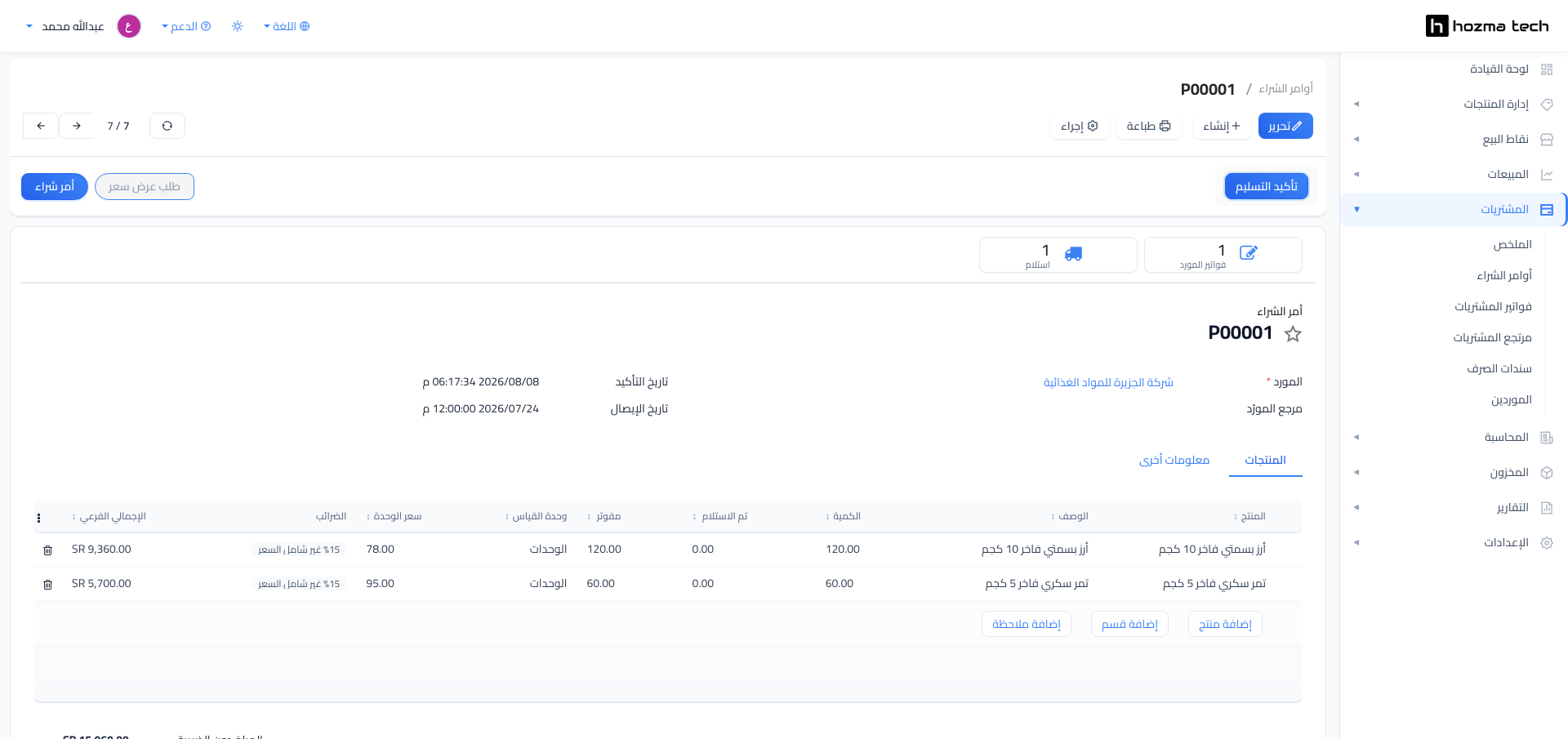
Task: Click the product management tag icon
Action: pos(1547,105)
